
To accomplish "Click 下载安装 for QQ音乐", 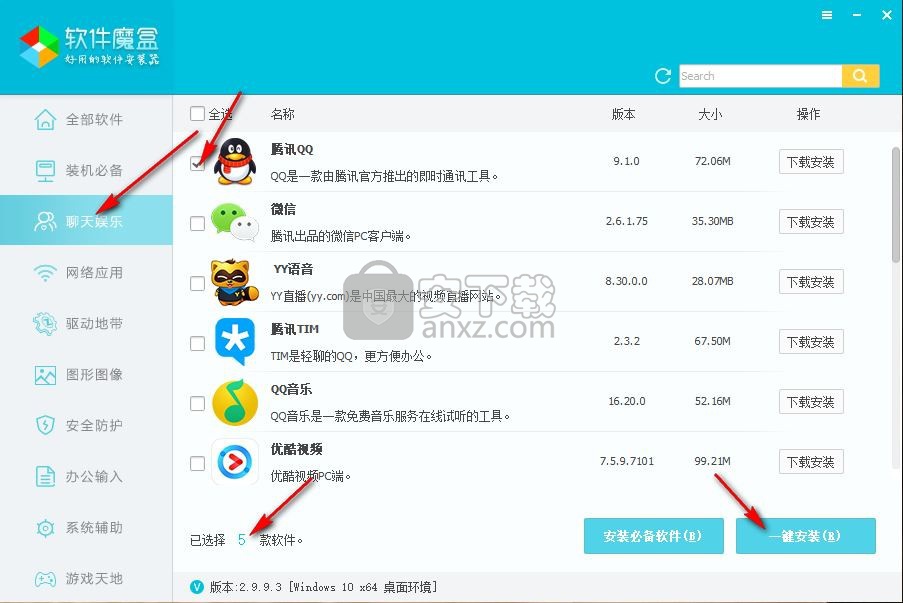I will [x=811, y=401].
